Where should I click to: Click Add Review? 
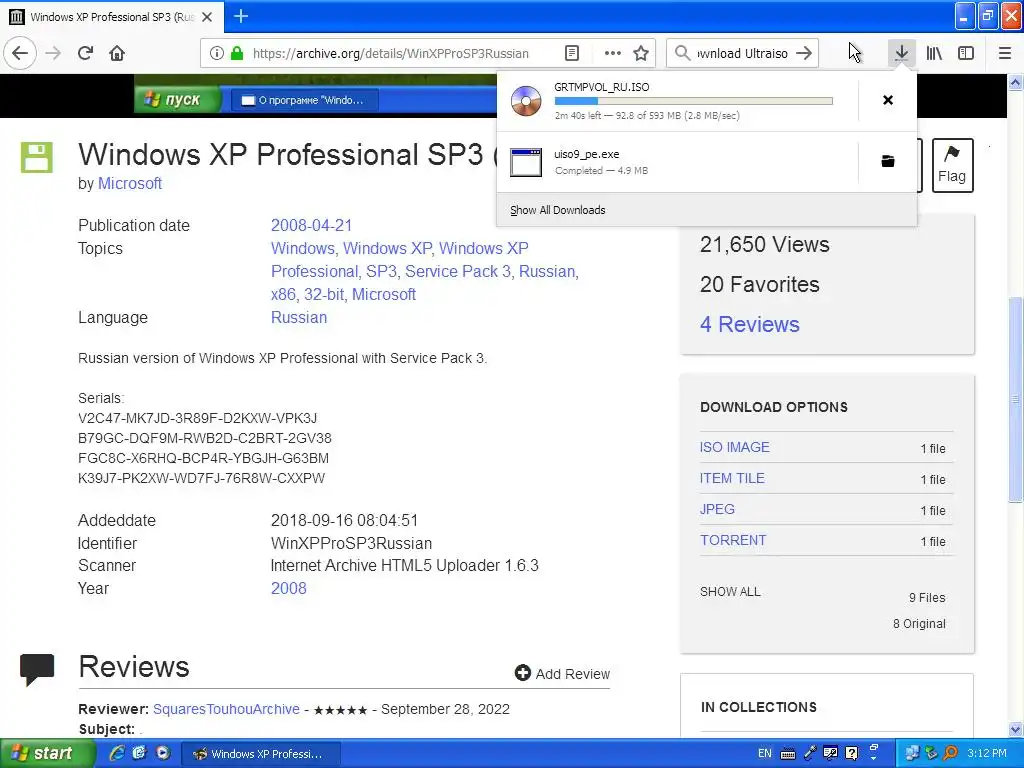562,673
